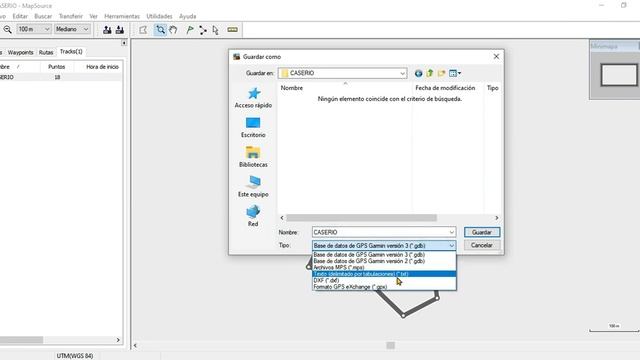The width and height of the screenshot is (640, 360).
Task: Go up one folder level
Action: coord(430,73)
